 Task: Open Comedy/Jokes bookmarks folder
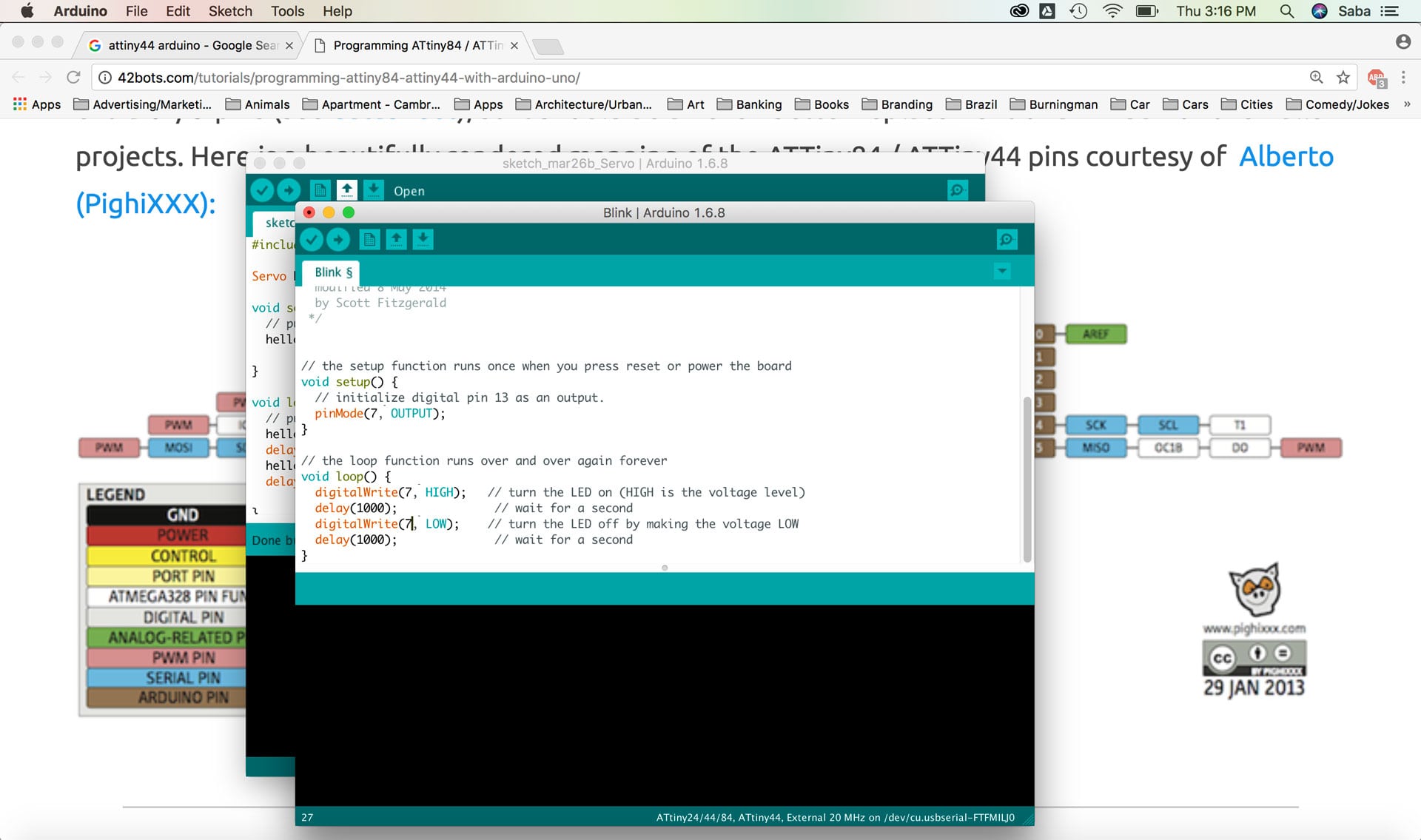click(1338, 104)
